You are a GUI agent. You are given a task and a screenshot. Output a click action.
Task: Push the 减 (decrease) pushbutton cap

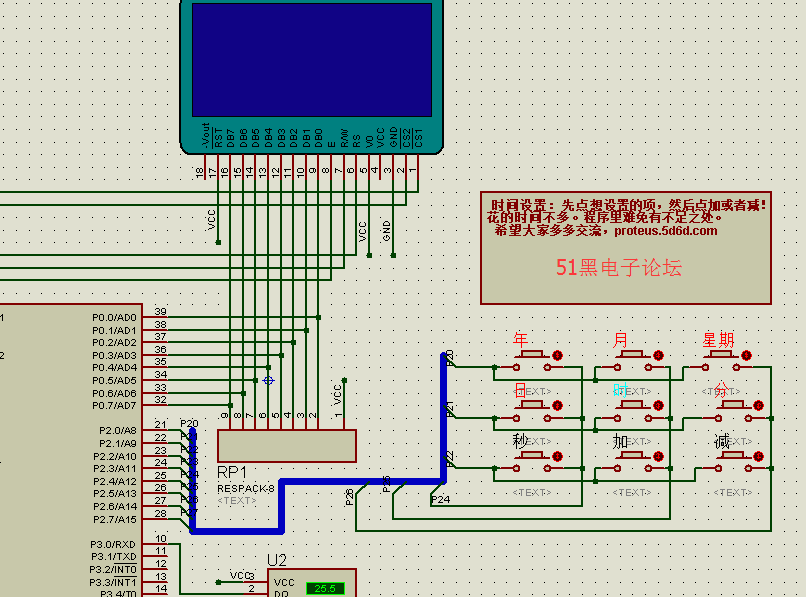[733, 455]
